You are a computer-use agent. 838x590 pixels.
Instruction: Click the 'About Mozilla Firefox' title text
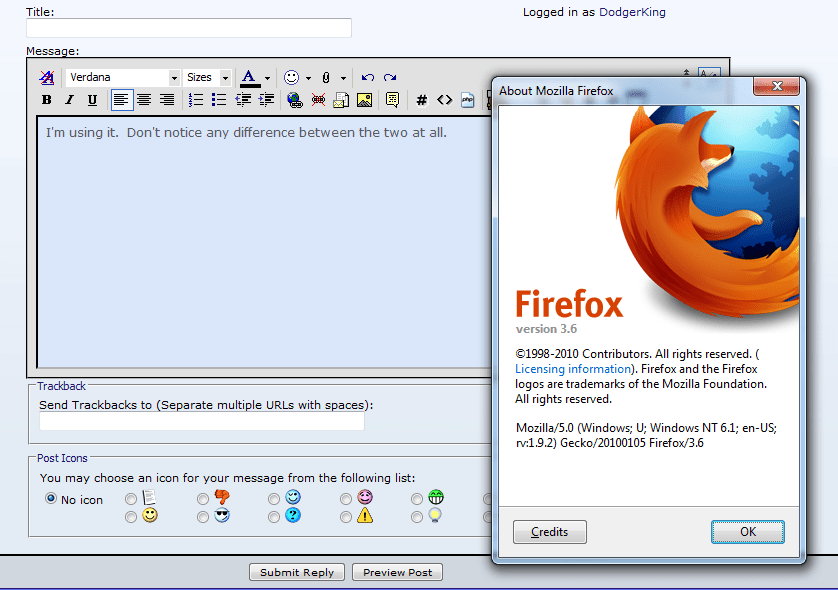click(556, 91)
